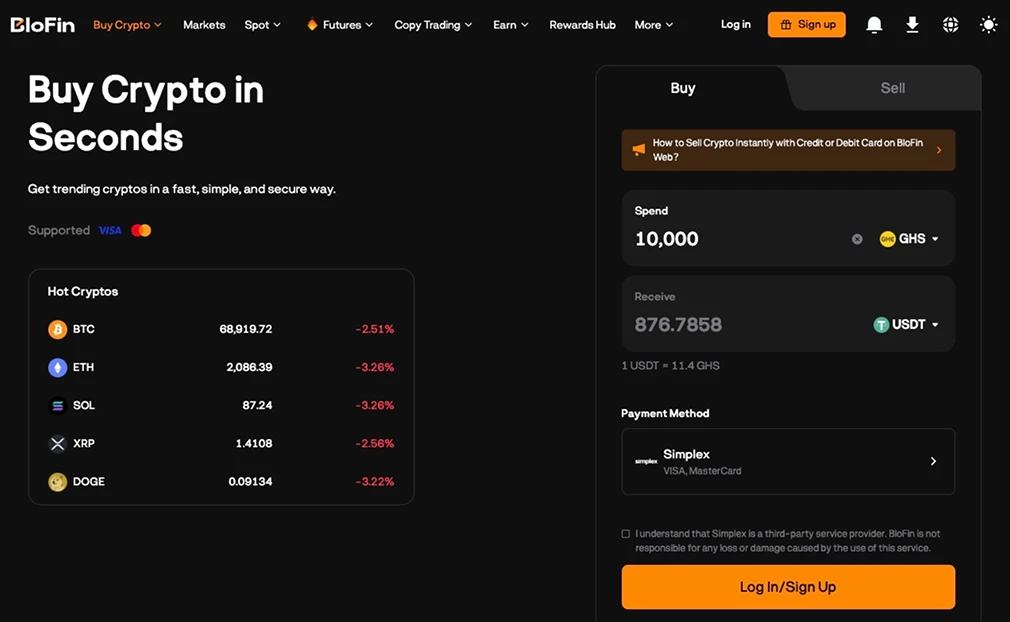1010x622 pixels.
Task: Open the announcement banner arrow
Action: 939,150
